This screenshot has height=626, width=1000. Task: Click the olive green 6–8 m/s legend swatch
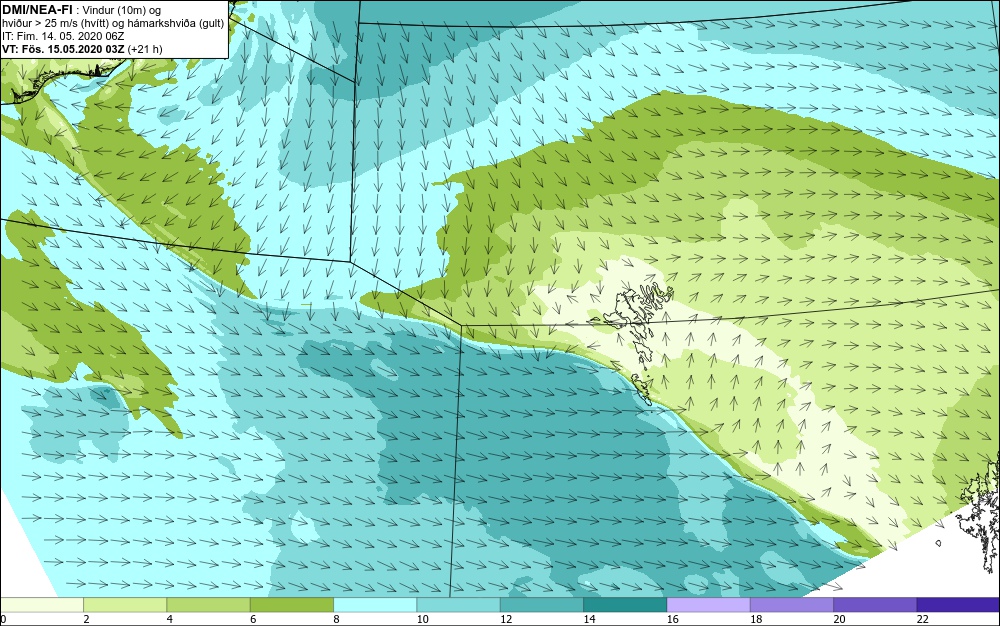292,605
